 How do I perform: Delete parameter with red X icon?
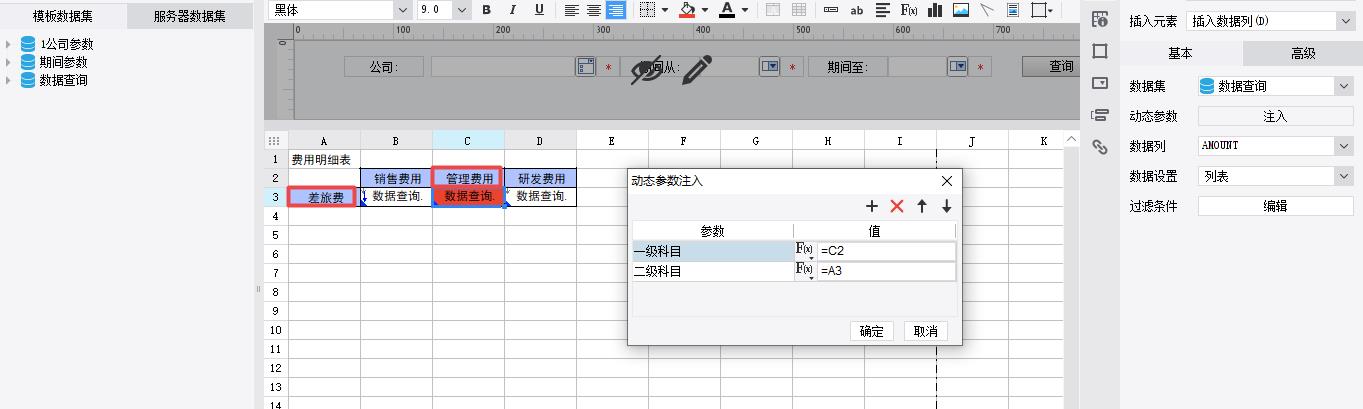tap(897, 206)
